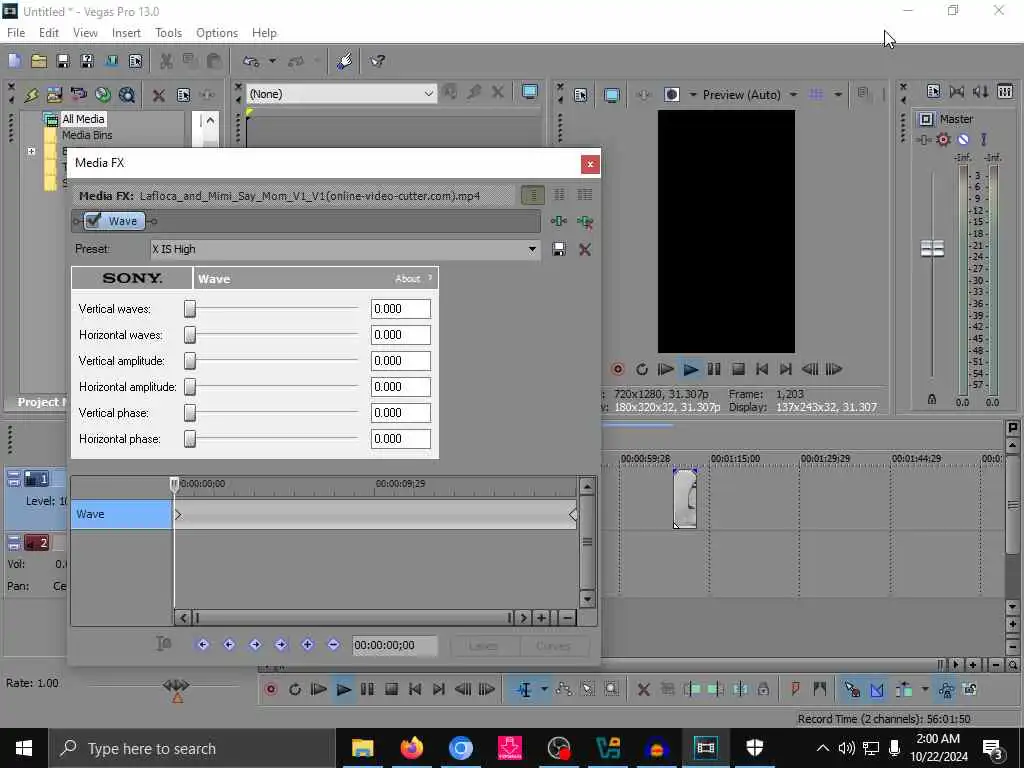This screenshot has width=1024, height=768.
Task: Save project using the floppy disk icon
Action: [x=63, y=61]
